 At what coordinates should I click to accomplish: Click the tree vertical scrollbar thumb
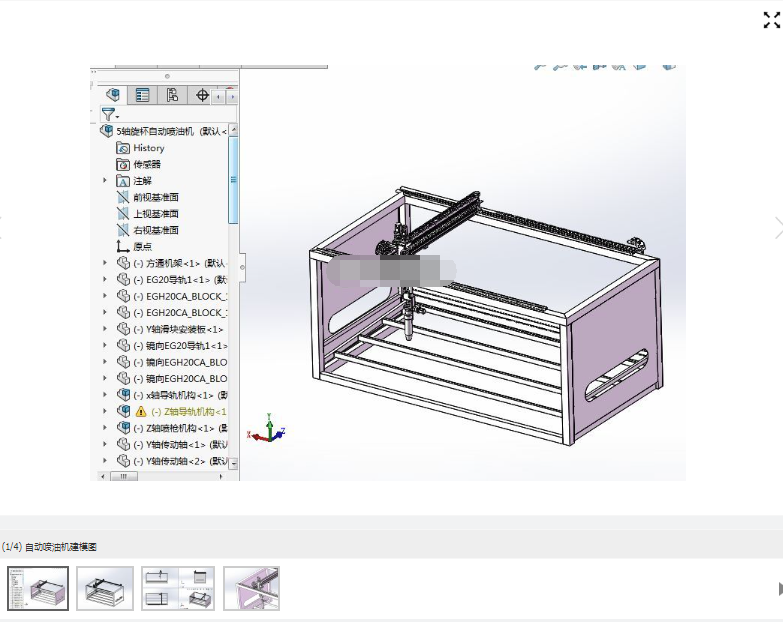(233, 180)
